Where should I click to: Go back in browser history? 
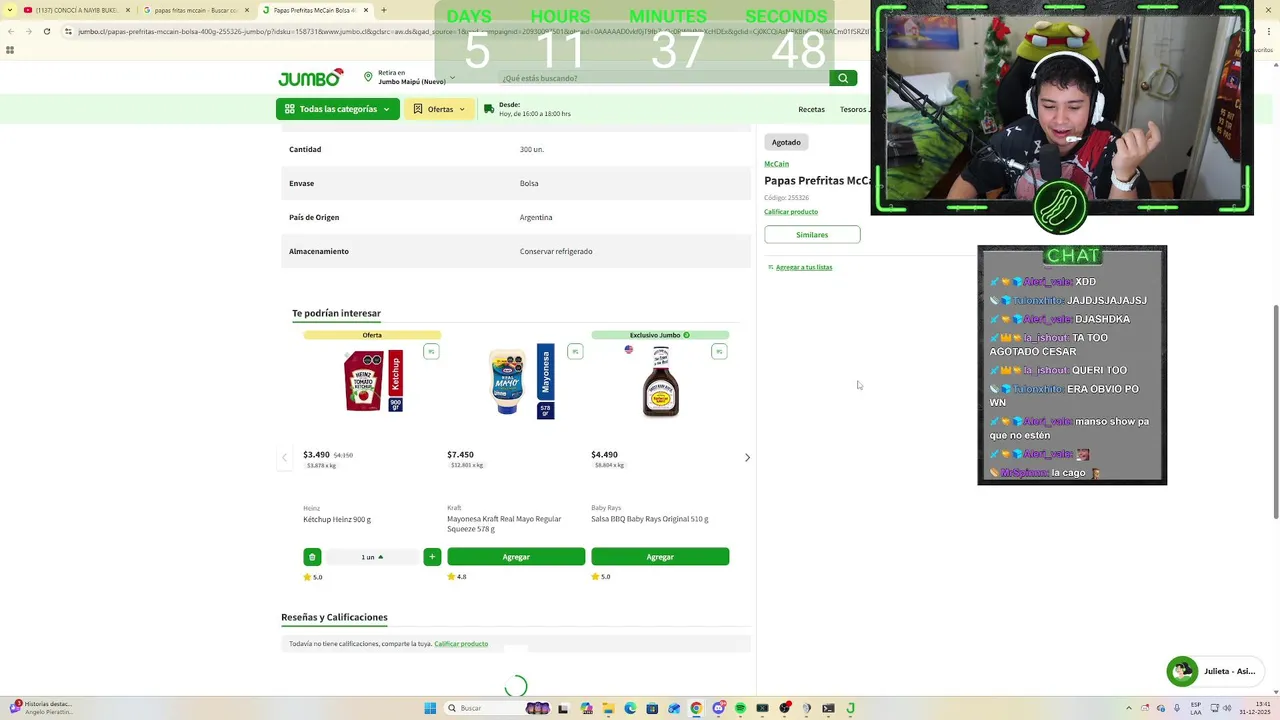pos(10,31)
